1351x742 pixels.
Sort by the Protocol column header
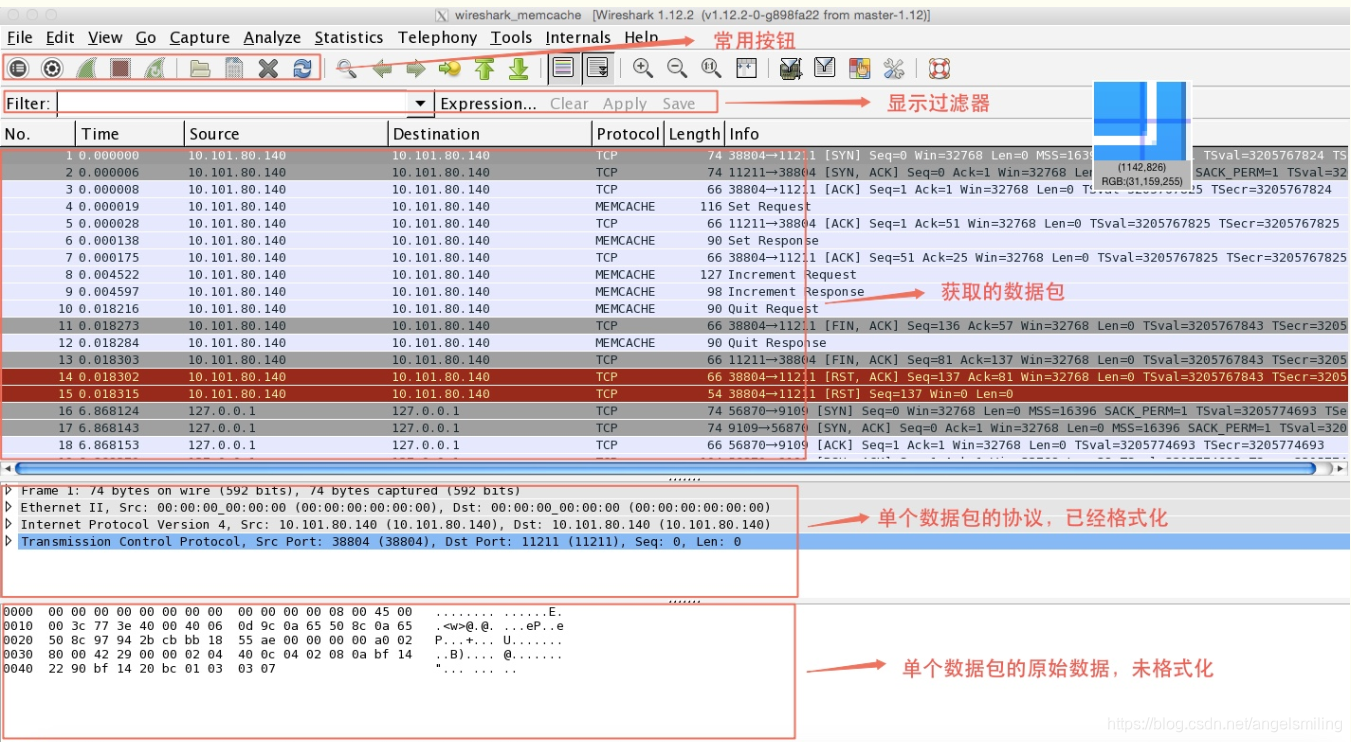[x=628, y=134]
